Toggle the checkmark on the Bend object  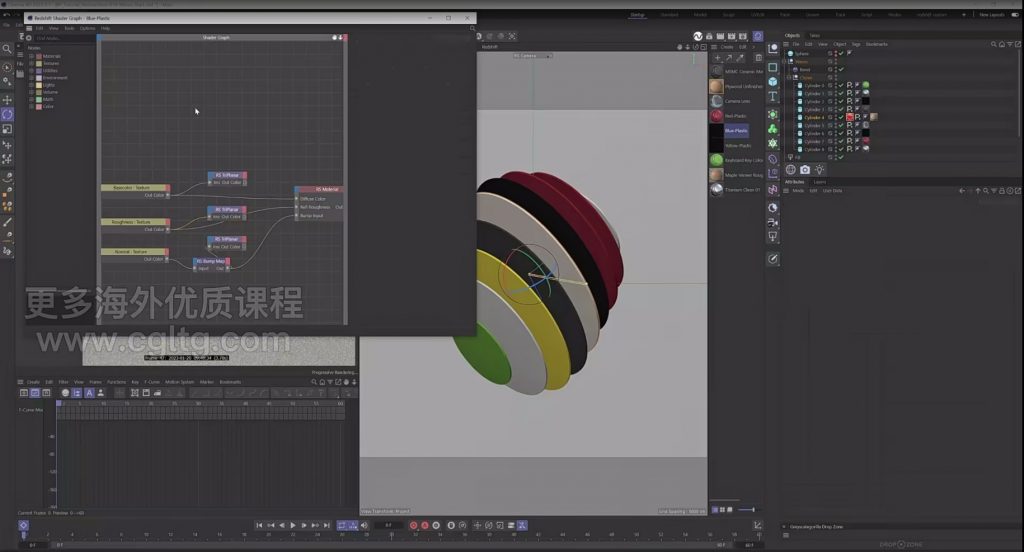(841, 69)
